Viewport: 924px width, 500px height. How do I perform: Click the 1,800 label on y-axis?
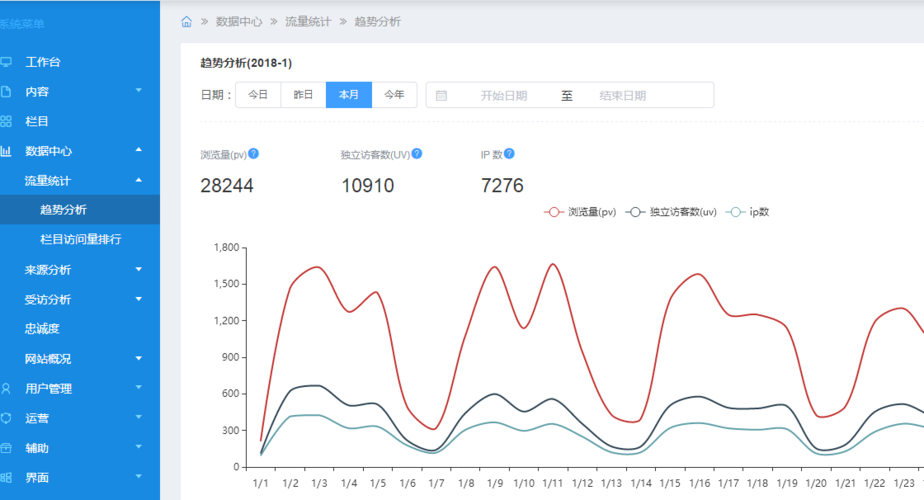click(226, 248)
